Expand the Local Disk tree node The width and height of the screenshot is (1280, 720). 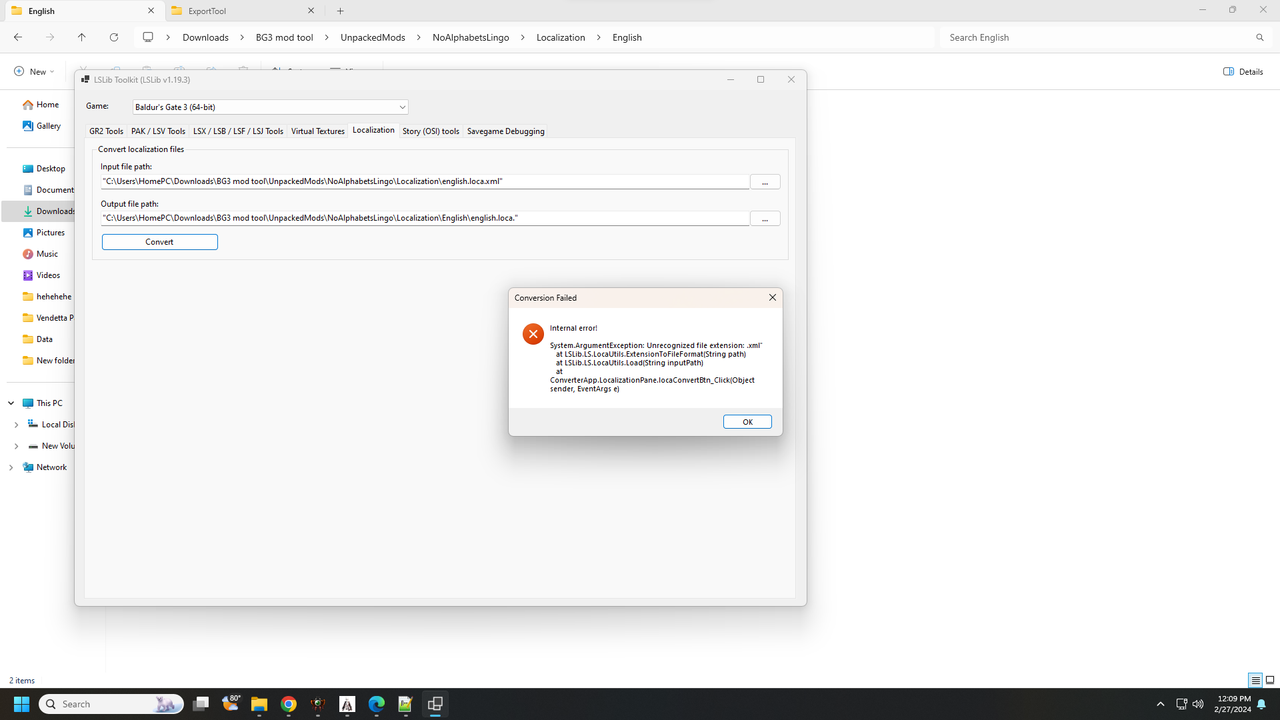click(16, 425)
